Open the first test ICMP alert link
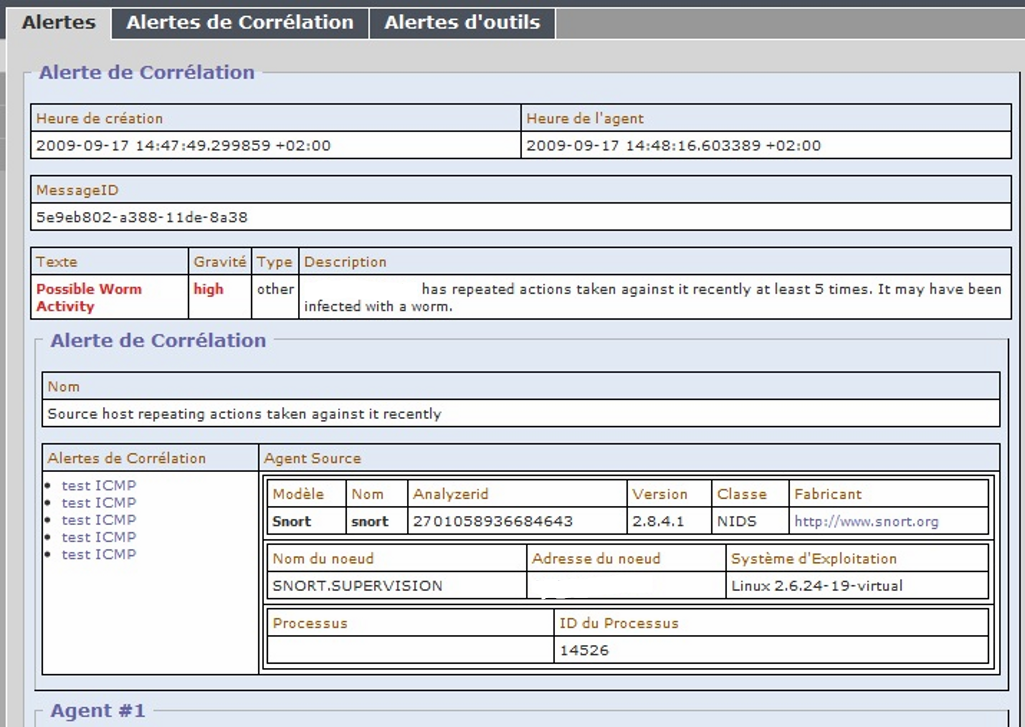Screen dimensions: 1025x727 (x=99, y=486)
